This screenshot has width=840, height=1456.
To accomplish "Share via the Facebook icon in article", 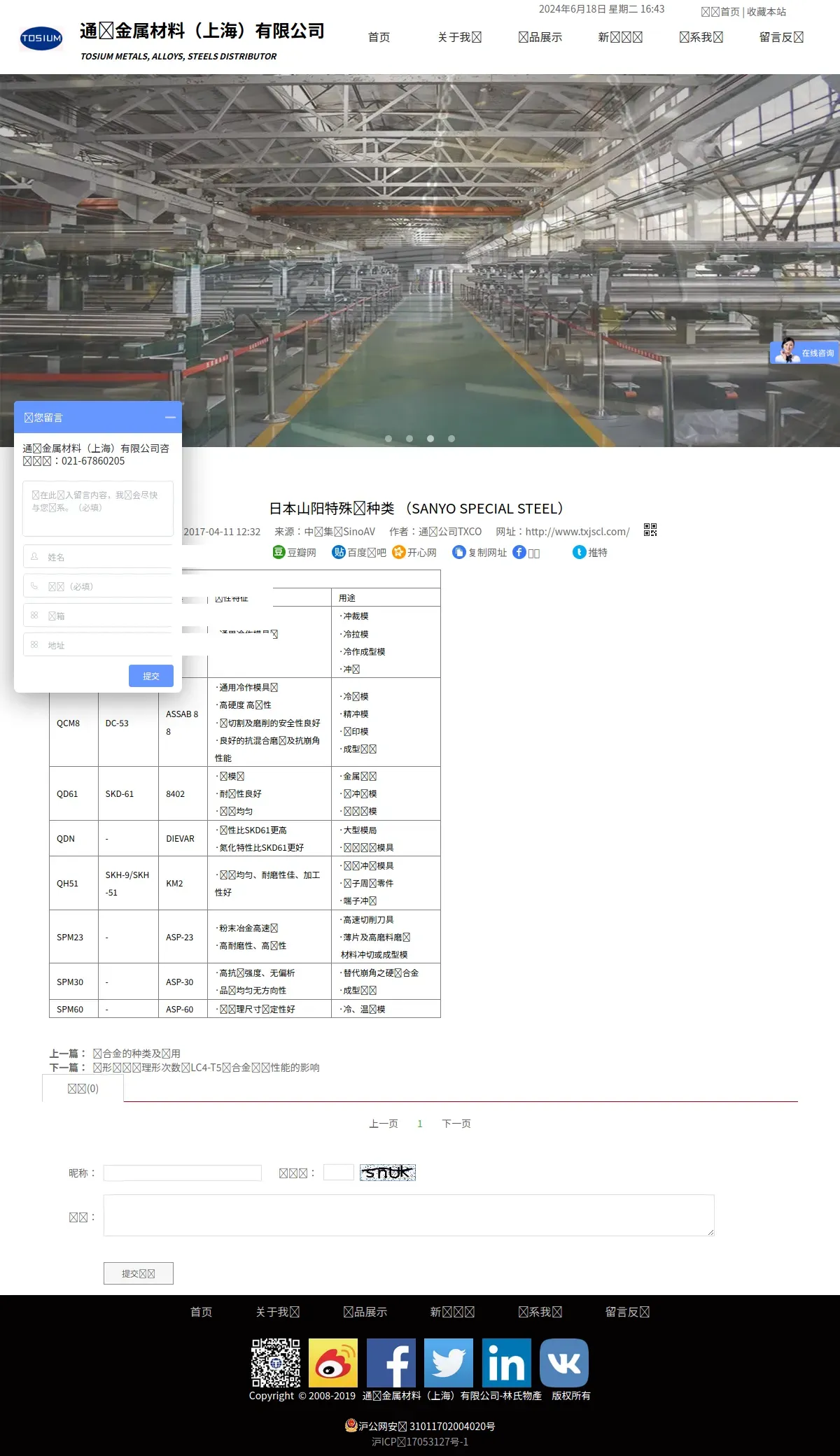I will coord(519,552).
